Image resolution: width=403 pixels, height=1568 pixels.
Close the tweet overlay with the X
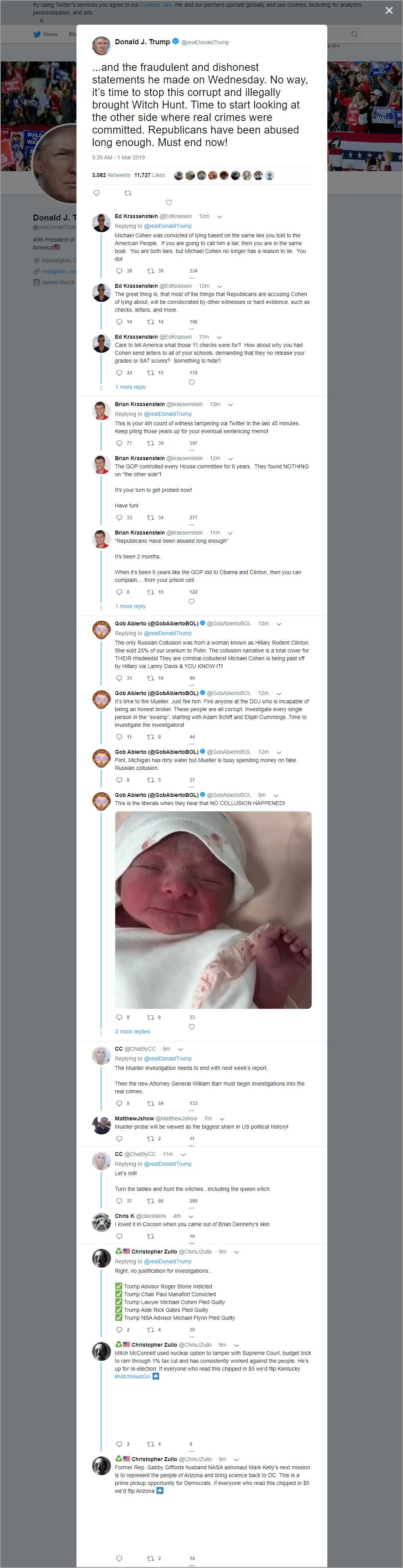click(389, 10)
